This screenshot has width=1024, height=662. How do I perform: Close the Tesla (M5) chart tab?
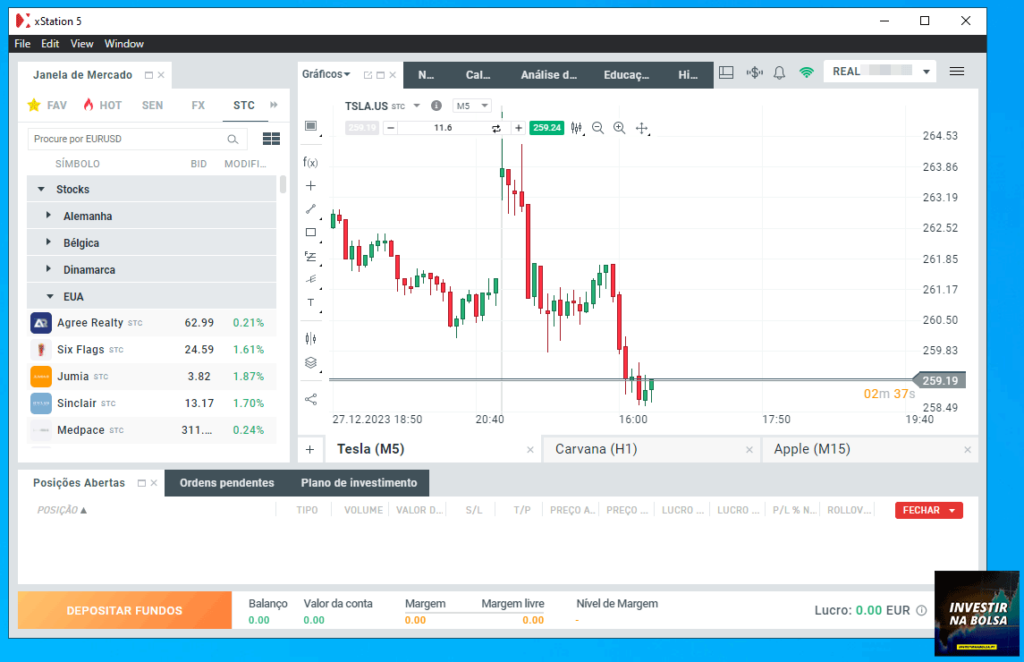coord(530,450)
